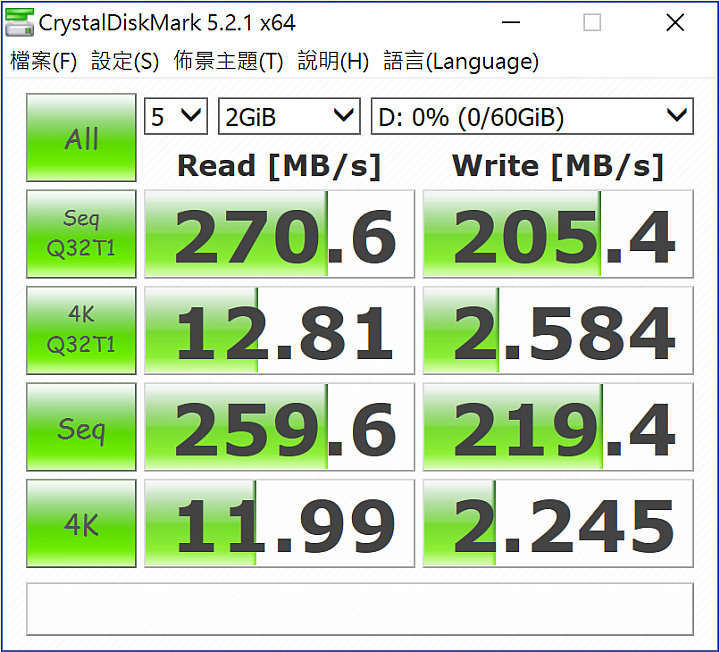Select the Seq write value 219.4
Image resolution: width=720 pixels, height=652 pixels.
click(x=558, y=427)
